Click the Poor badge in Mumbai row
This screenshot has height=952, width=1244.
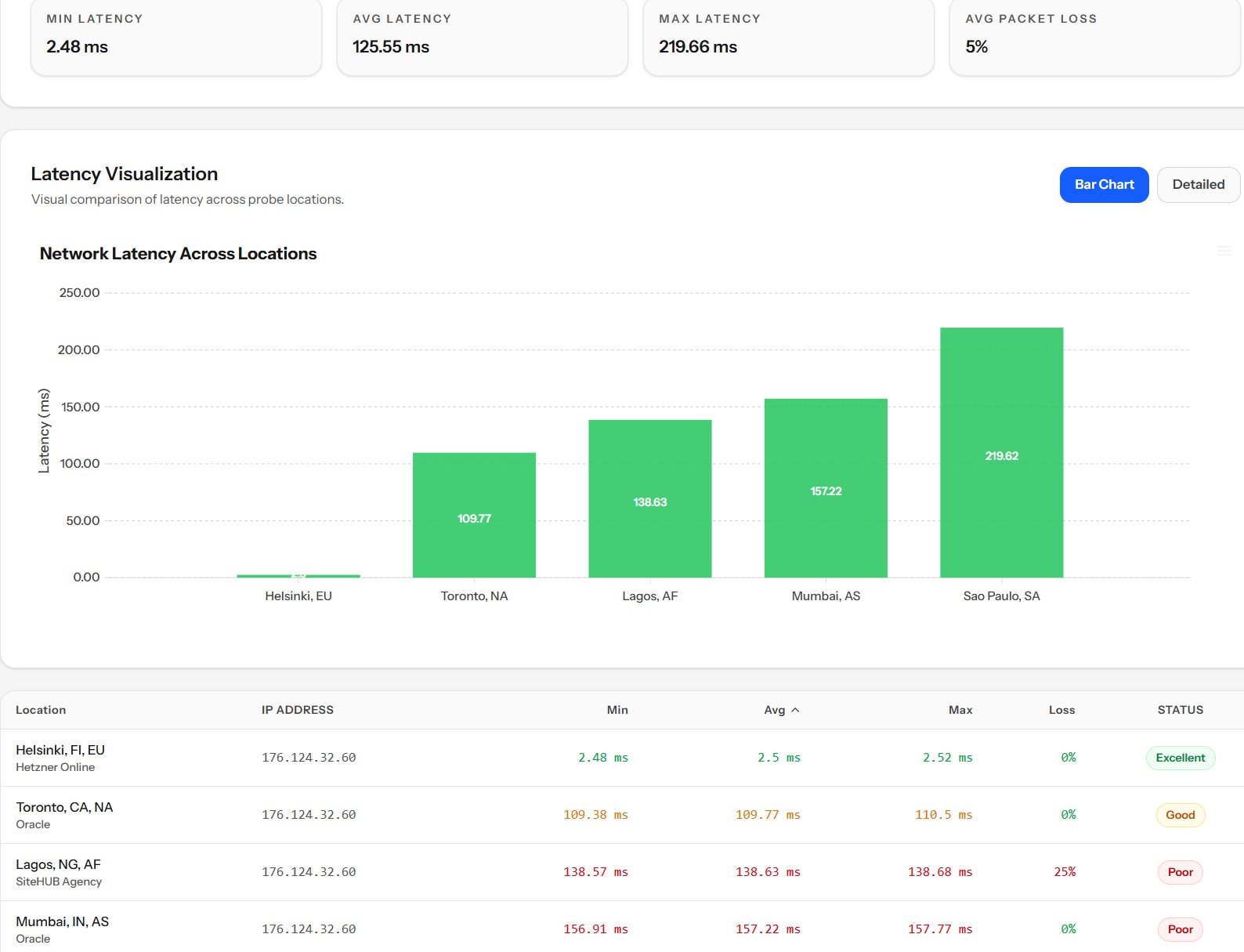point(1180,929)
